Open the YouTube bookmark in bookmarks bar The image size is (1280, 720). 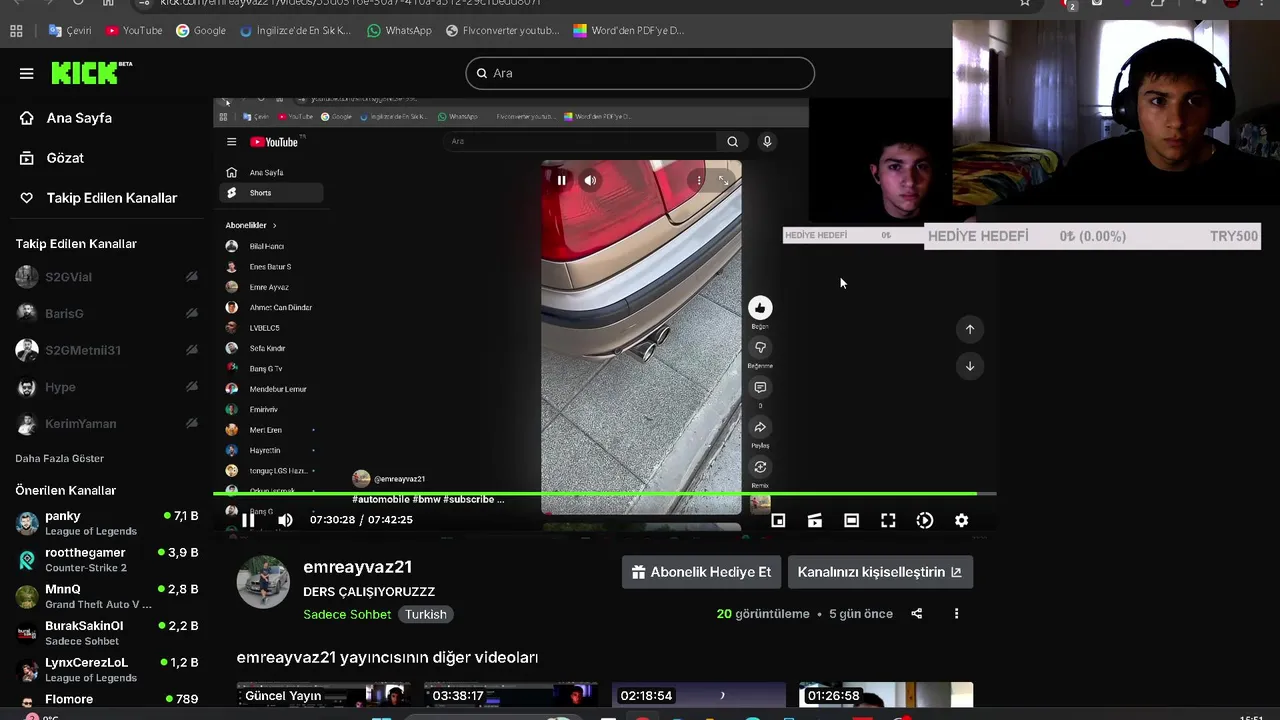coord(134,31)
